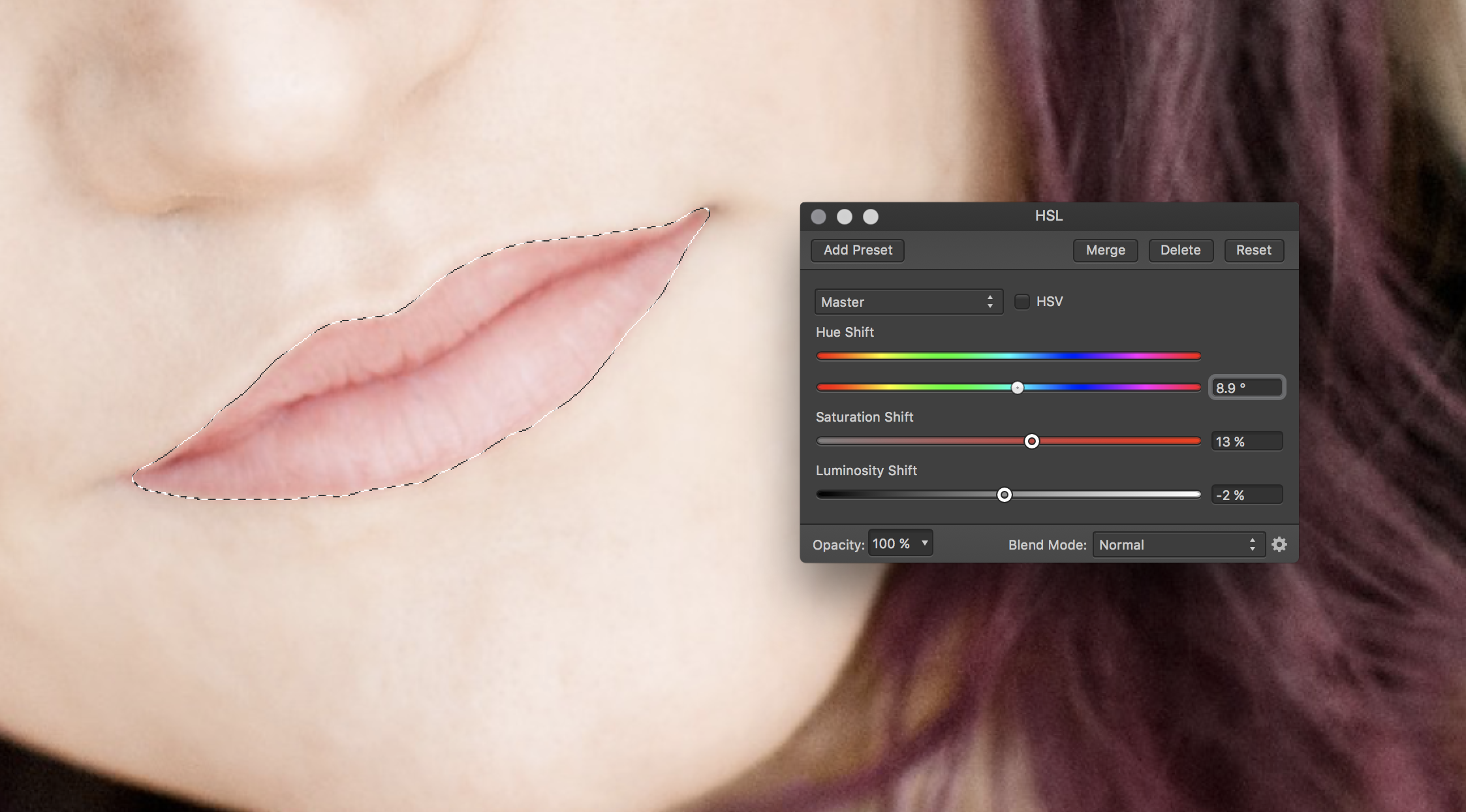Image resolution: width=1466 pixels, height=812 pixels.
Task: Click the Opacity 100 % field
Action: click(x=892, y=544)
